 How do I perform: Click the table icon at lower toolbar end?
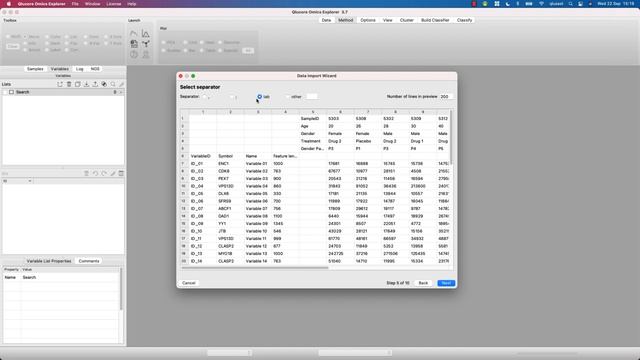point(121,173)
